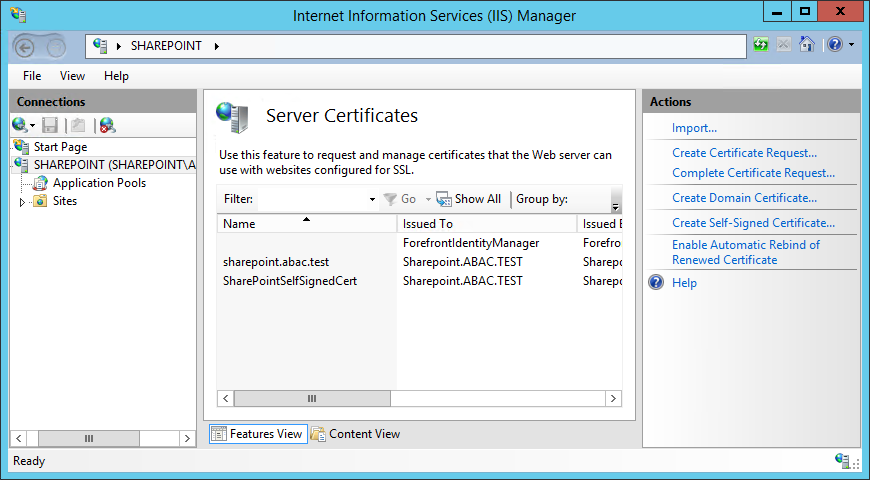Open the View menu
Viewport: 870px width, 480px height.
72,76
